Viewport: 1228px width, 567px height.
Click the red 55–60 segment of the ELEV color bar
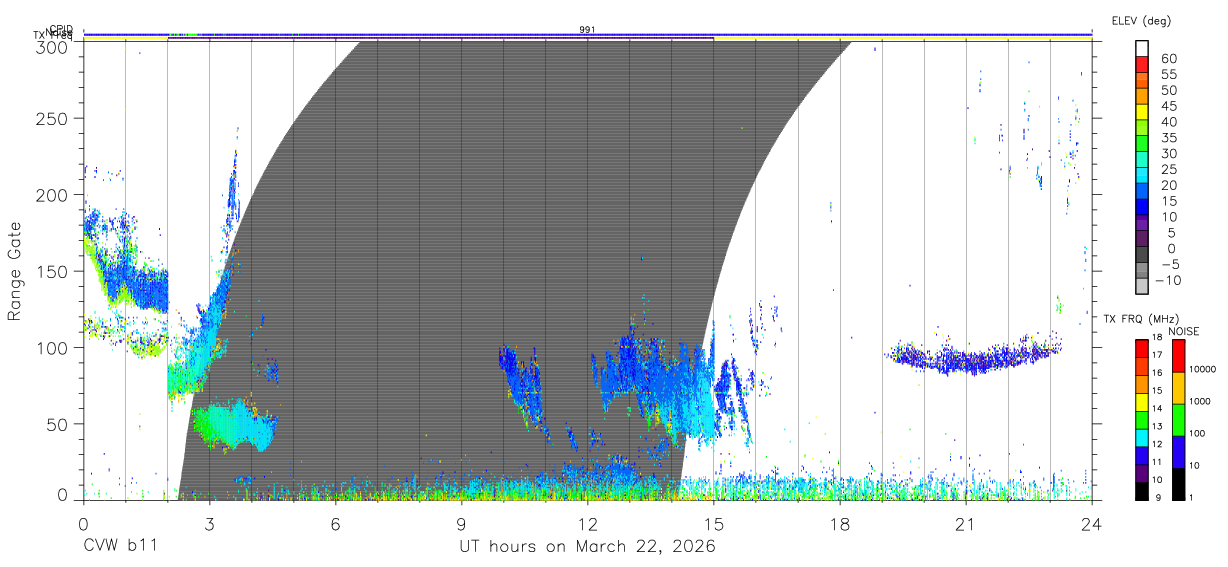tap(1142, 66)
